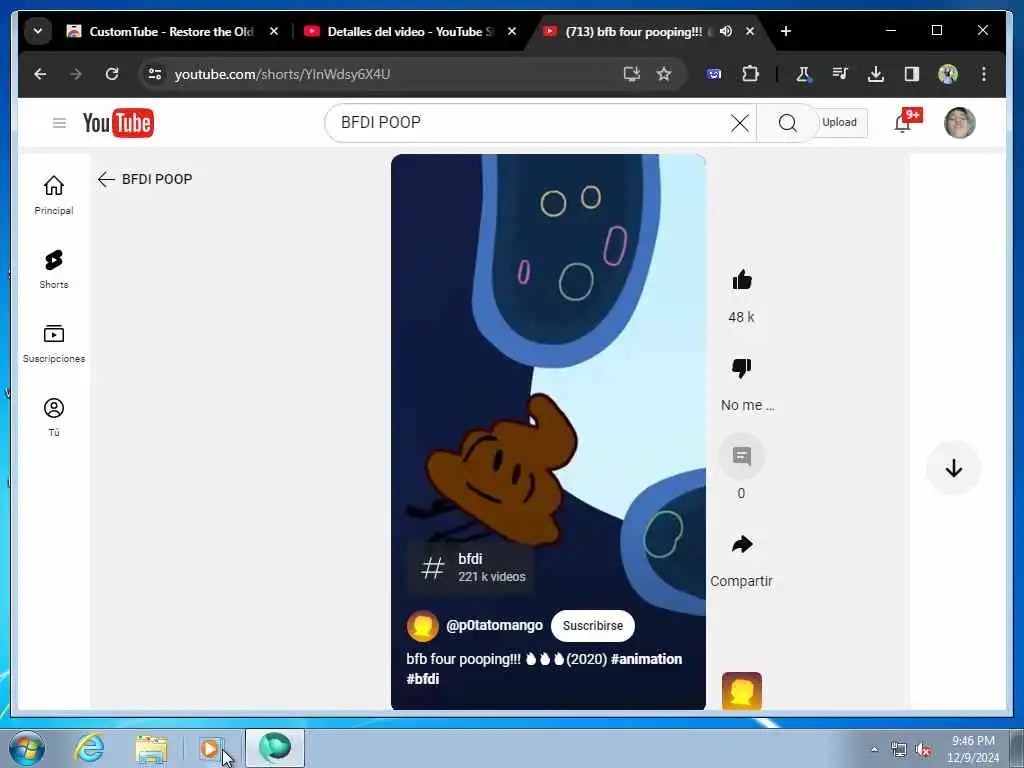The height and width of the screenshot is (768, 1024).
Task: Reload the current page
Action: [112, 74]
